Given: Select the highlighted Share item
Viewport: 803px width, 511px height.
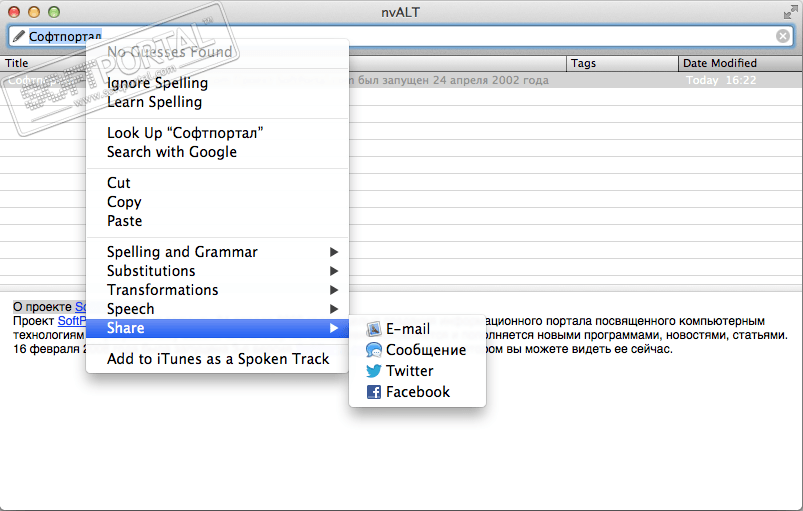Looking at the screenshot, I should 218,328.
